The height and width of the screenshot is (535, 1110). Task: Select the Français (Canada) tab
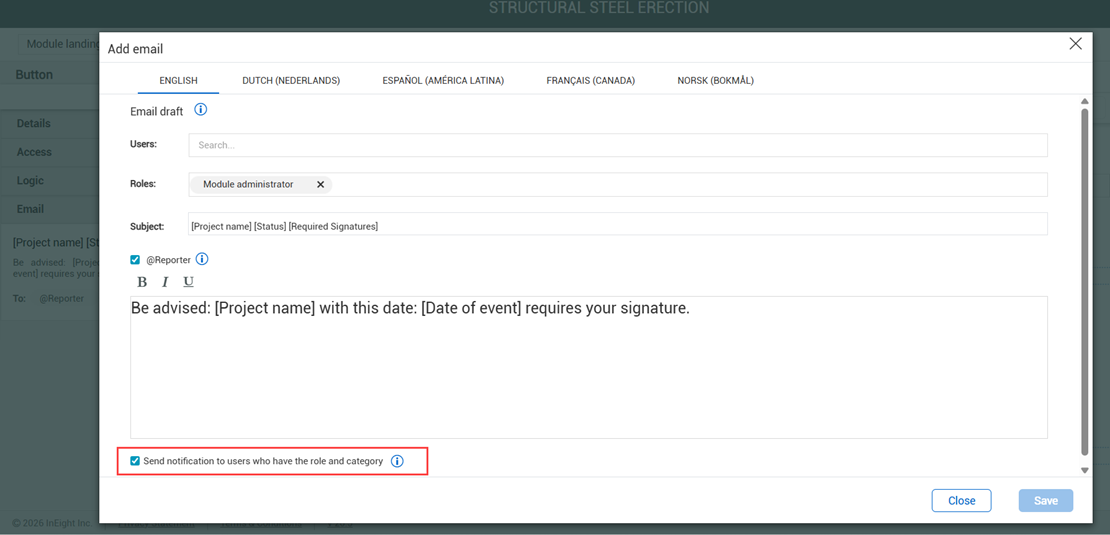point(590,80)
